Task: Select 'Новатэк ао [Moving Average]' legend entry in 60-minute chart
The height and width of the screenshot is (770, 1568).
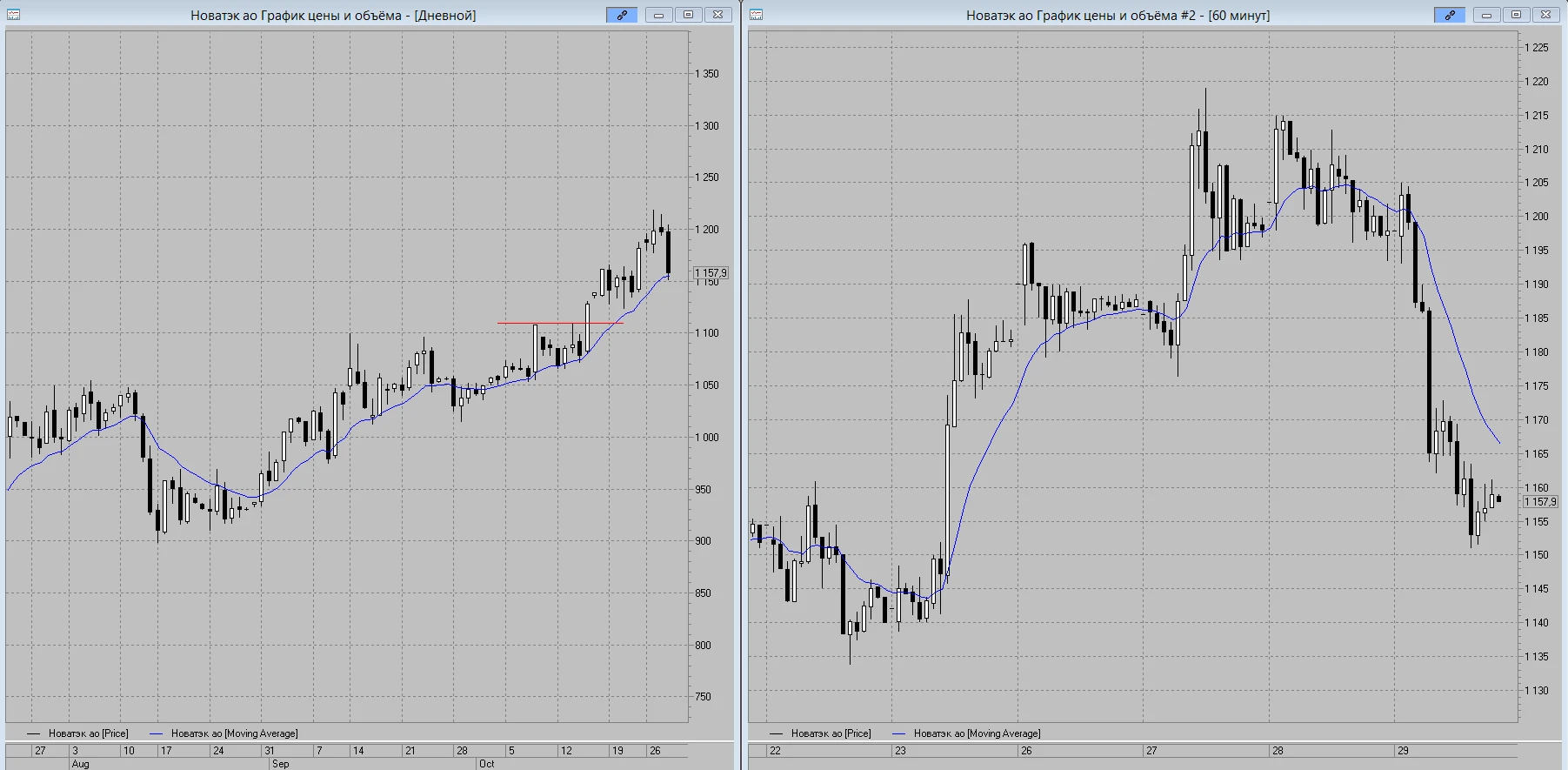Action: coord(977,733)
